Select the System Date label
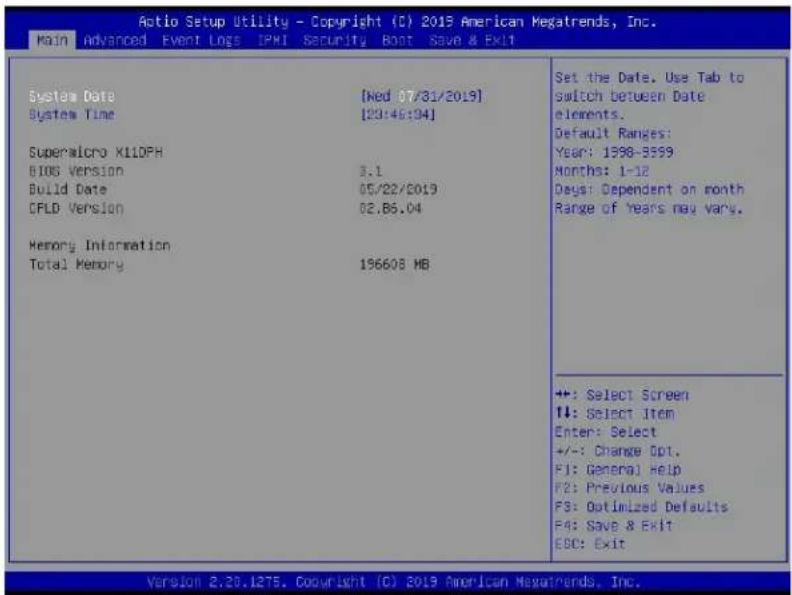The image size is (792, 595). click(72, 96)
